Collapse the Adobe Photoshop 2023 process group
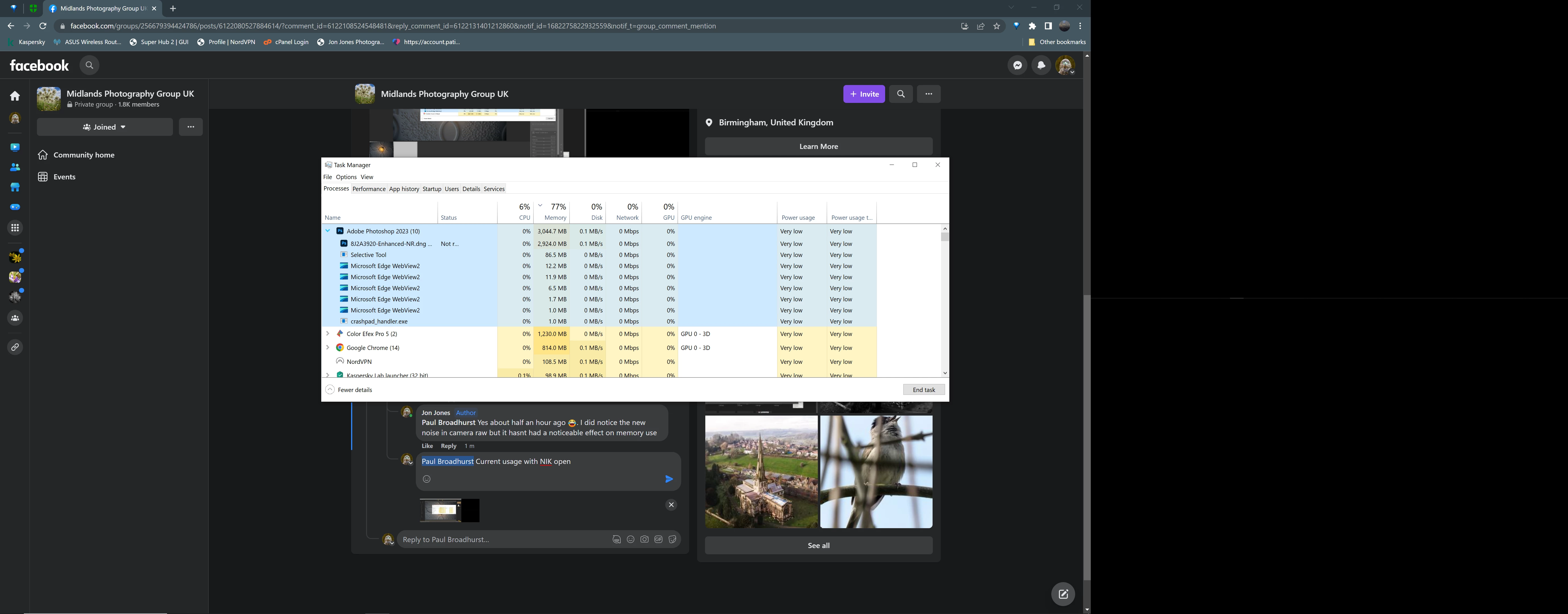Screen dimensions: 1568x614 [328, 231]
